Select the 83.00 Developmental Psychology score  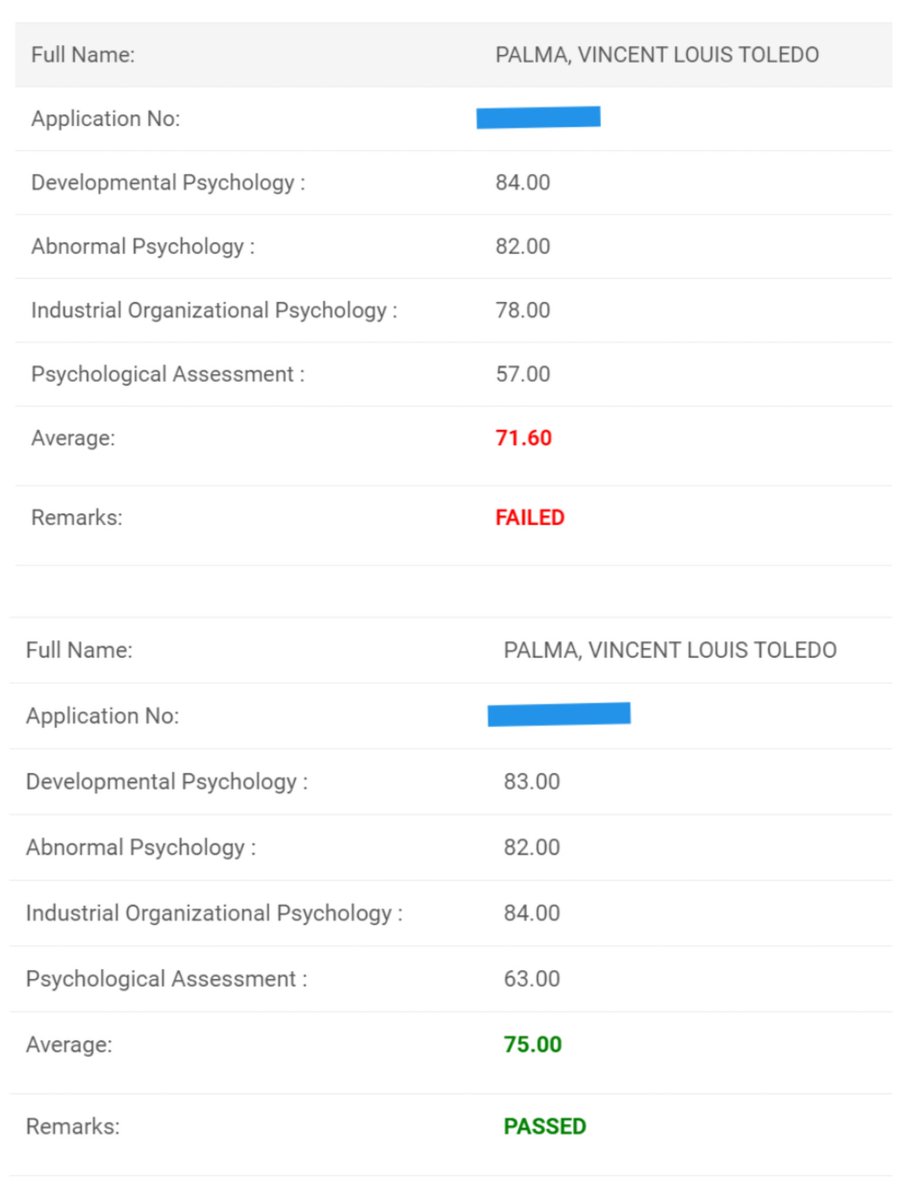click(x=532, y=781)
